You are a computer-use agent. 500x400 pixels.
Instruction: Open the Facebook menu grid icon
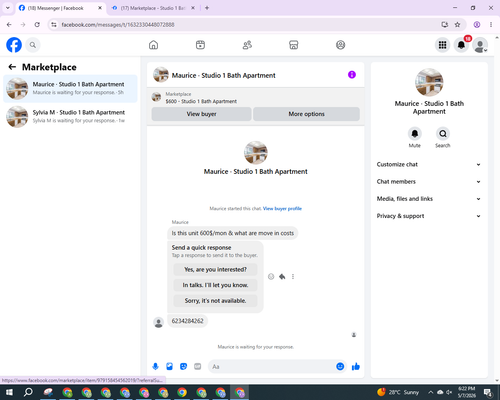[x=442, y=45]
